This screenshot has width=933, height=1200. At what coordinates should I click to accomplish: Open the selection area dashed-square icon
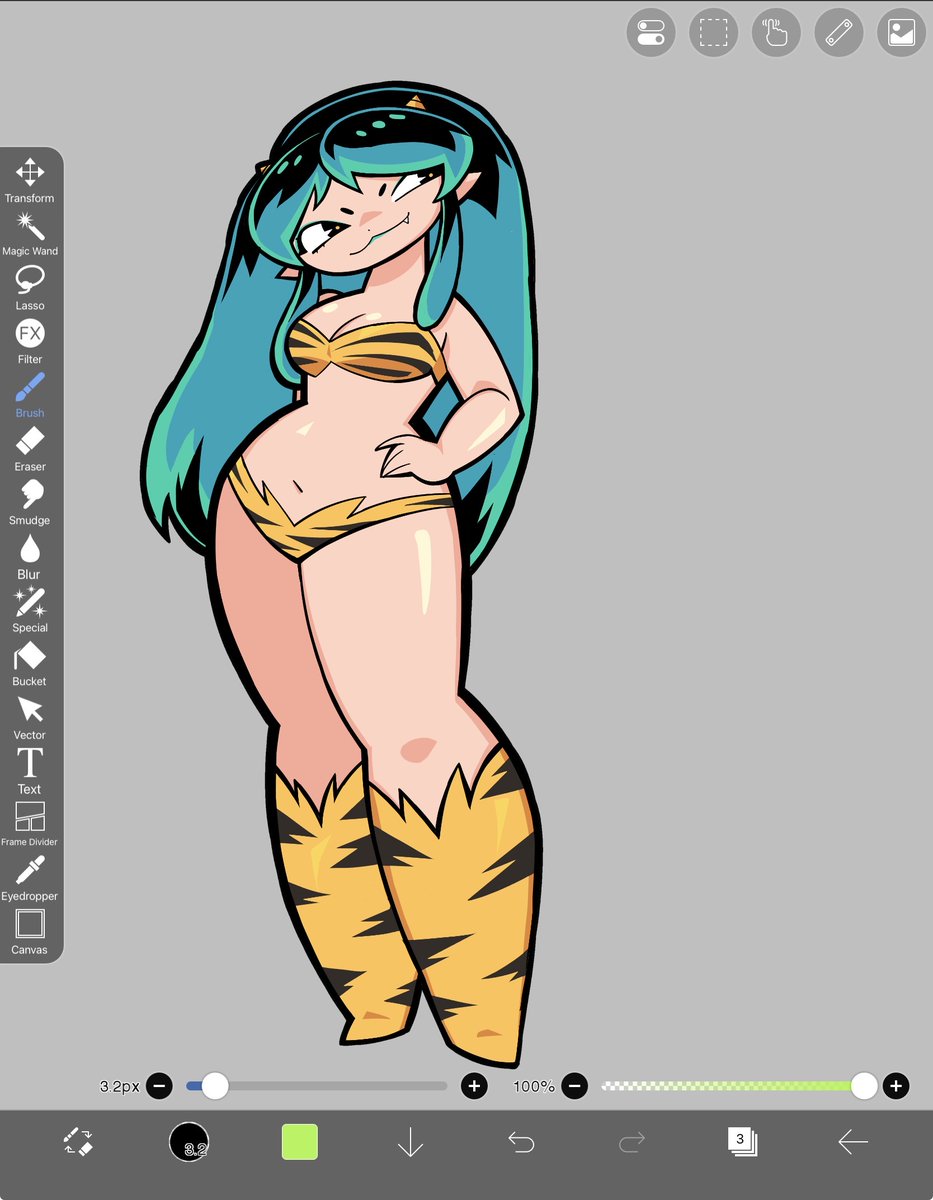click(x=714, y=33)
